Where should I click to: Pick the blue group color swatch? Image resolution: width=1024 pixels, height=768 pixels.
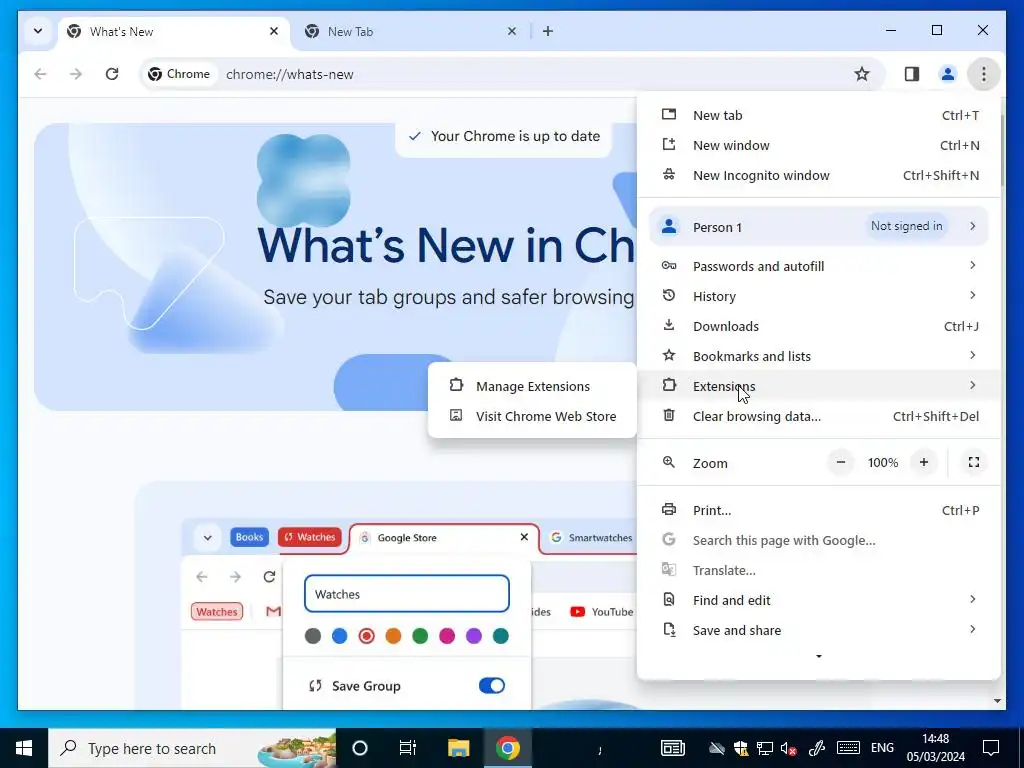point(340,636)
